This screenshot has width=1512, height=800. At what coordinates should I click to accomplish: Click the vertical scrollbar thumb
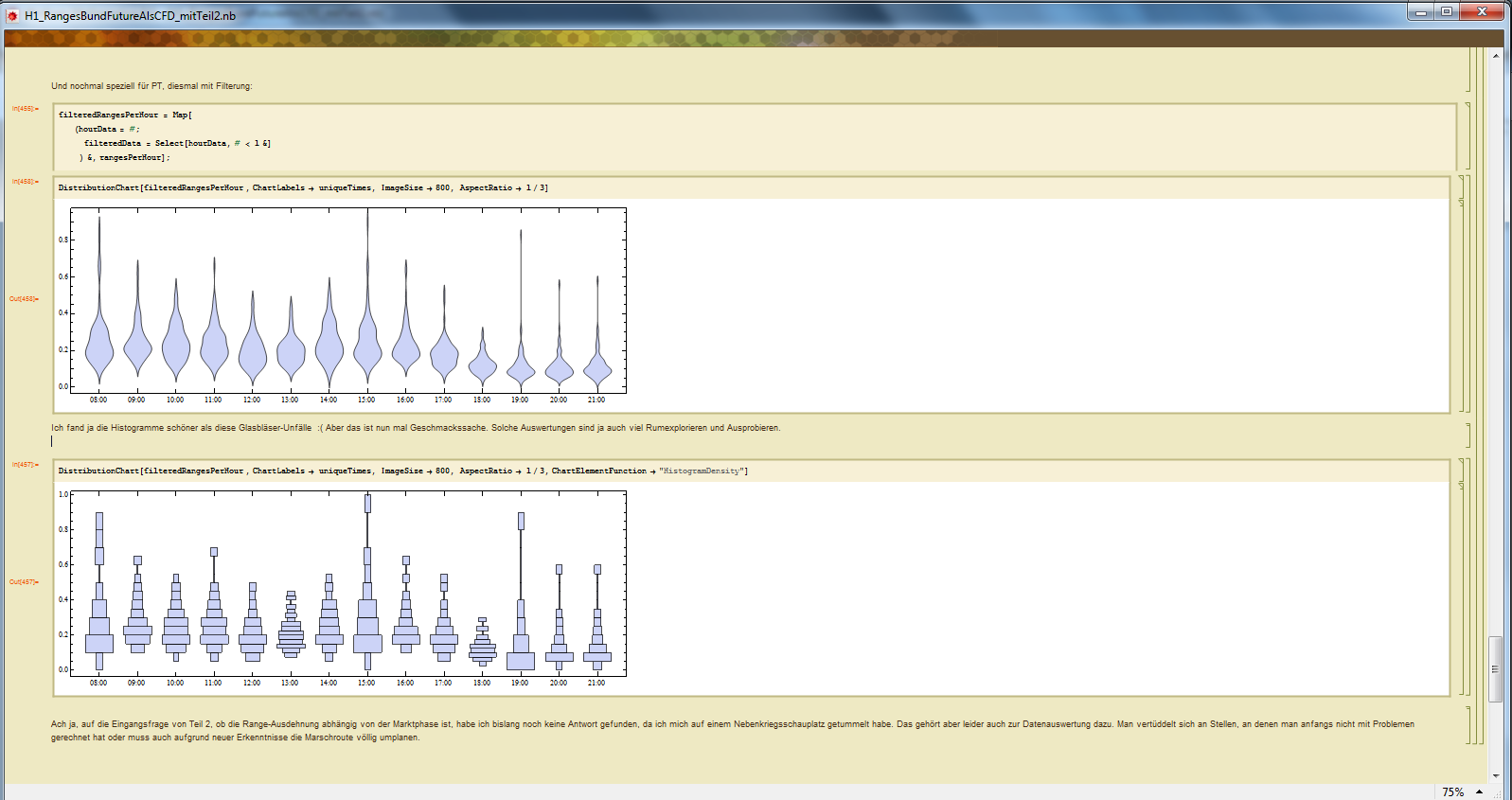pyautogui.click(x=1496, y=668)
